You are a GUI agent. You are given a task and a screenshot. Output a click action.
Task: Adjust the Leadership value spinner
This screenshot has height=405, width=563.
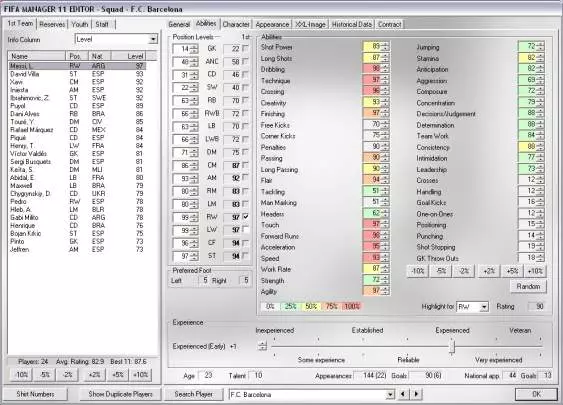pyautogui.click(x=540, y=169)
